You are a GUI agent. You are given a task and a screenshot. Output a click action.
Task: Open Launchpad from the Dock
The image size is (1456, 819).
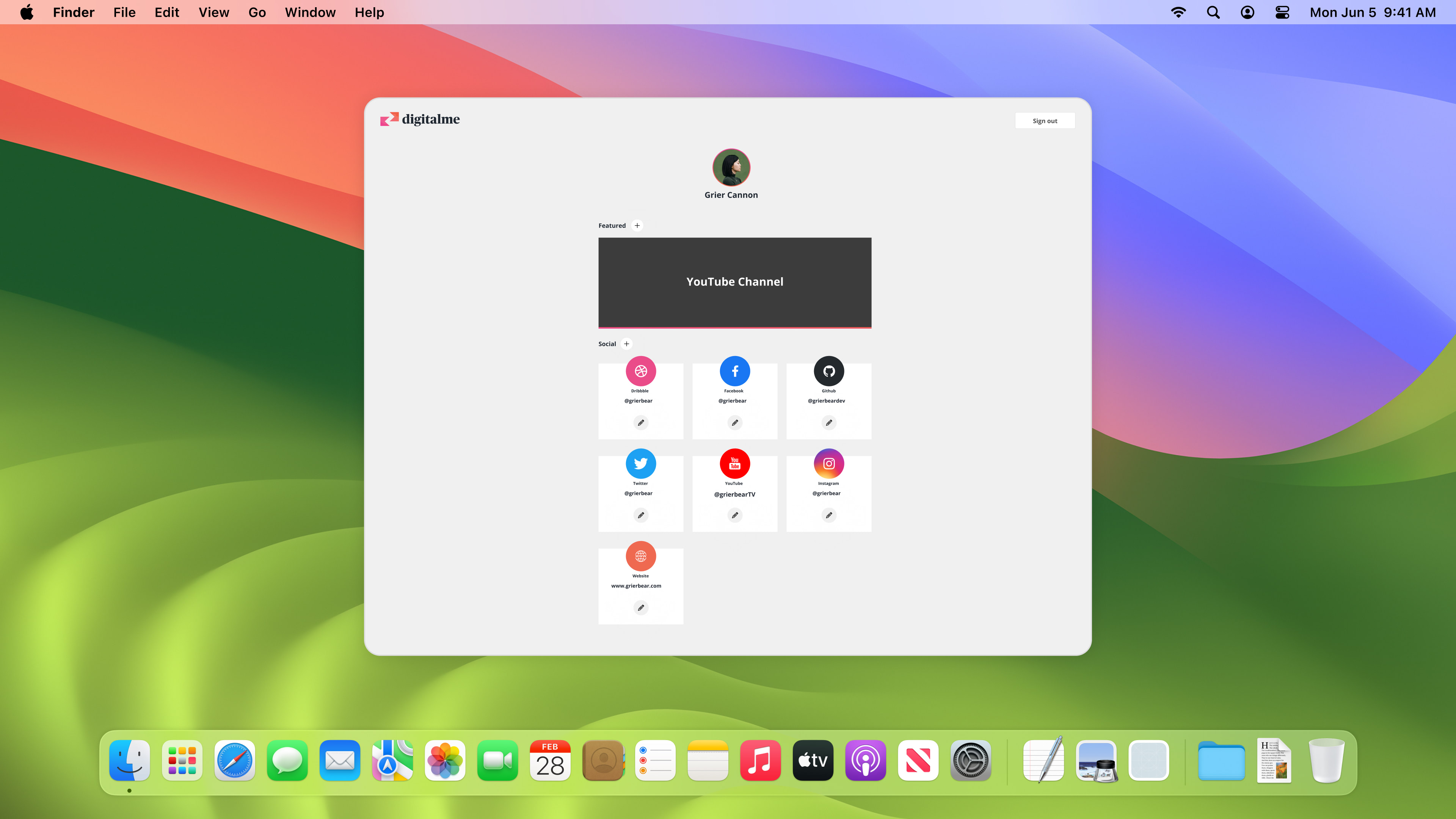[x=182, y=760]
